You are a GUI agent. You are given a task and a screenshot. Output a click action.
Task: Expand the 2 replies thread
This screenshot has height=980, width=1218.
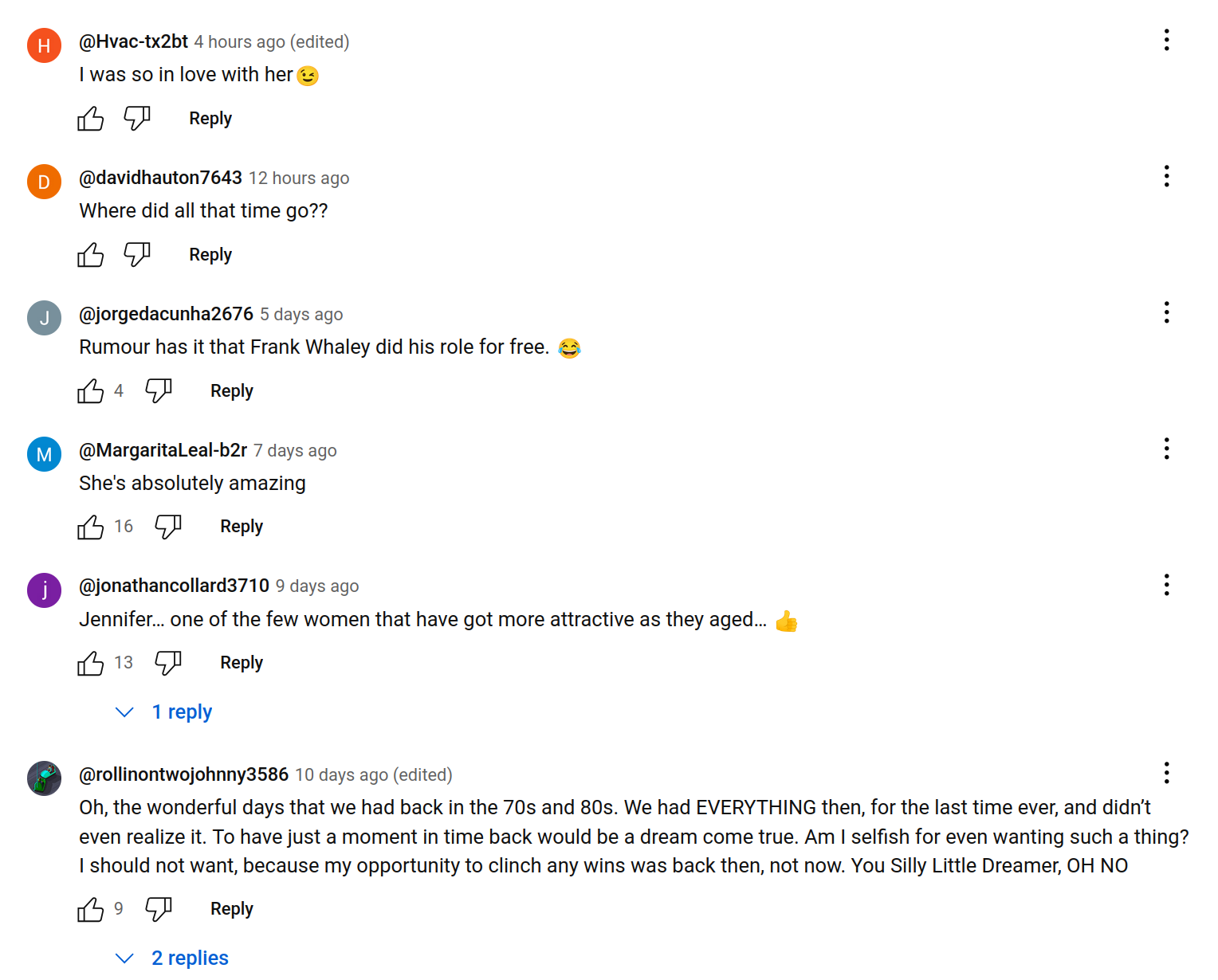point(189,958)
